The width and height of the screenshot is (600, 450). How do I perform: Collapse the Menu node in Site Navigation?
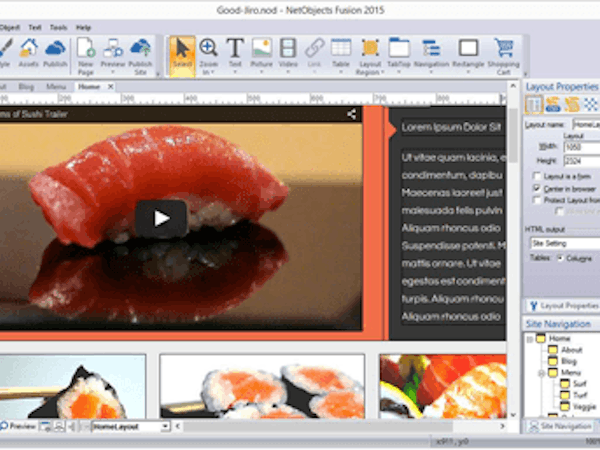(541, 373)
